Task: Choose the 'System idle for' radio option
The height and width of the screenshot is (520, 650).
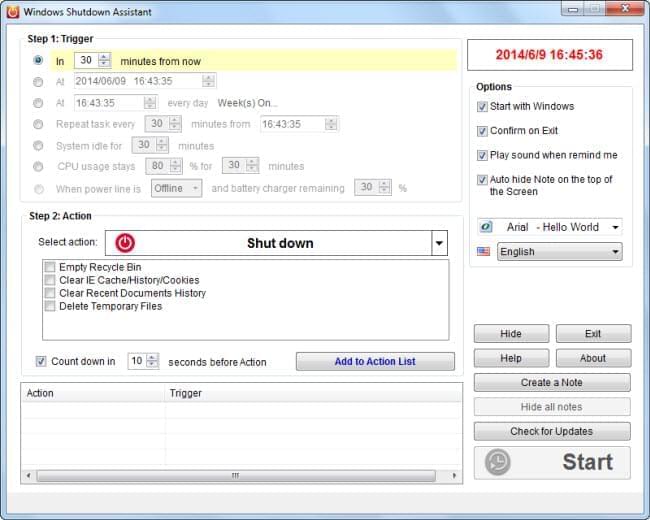Action: [x=38, y=146]
